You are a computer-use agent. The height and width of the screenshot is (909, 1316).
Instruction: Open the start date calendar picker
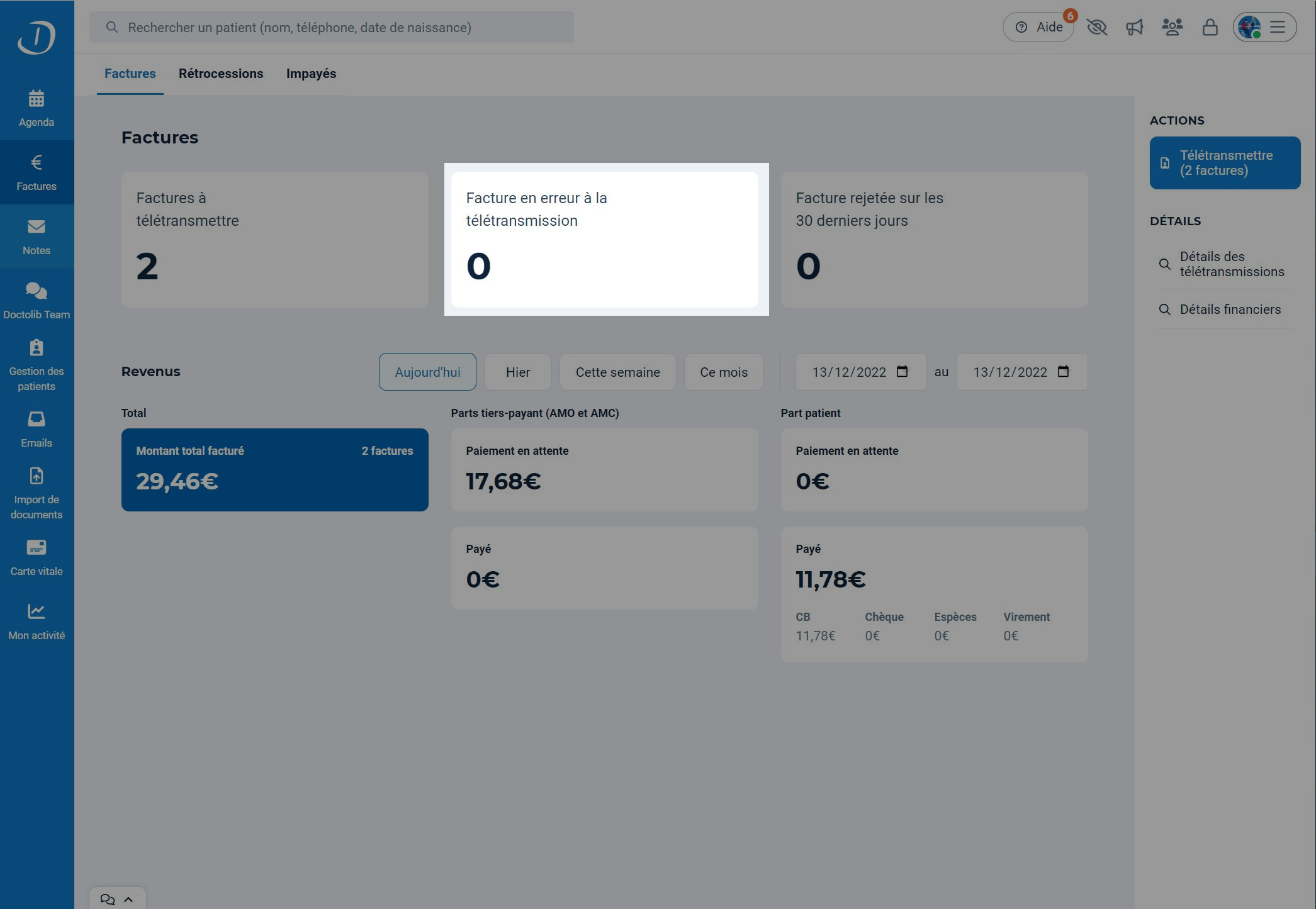[902, 371]
